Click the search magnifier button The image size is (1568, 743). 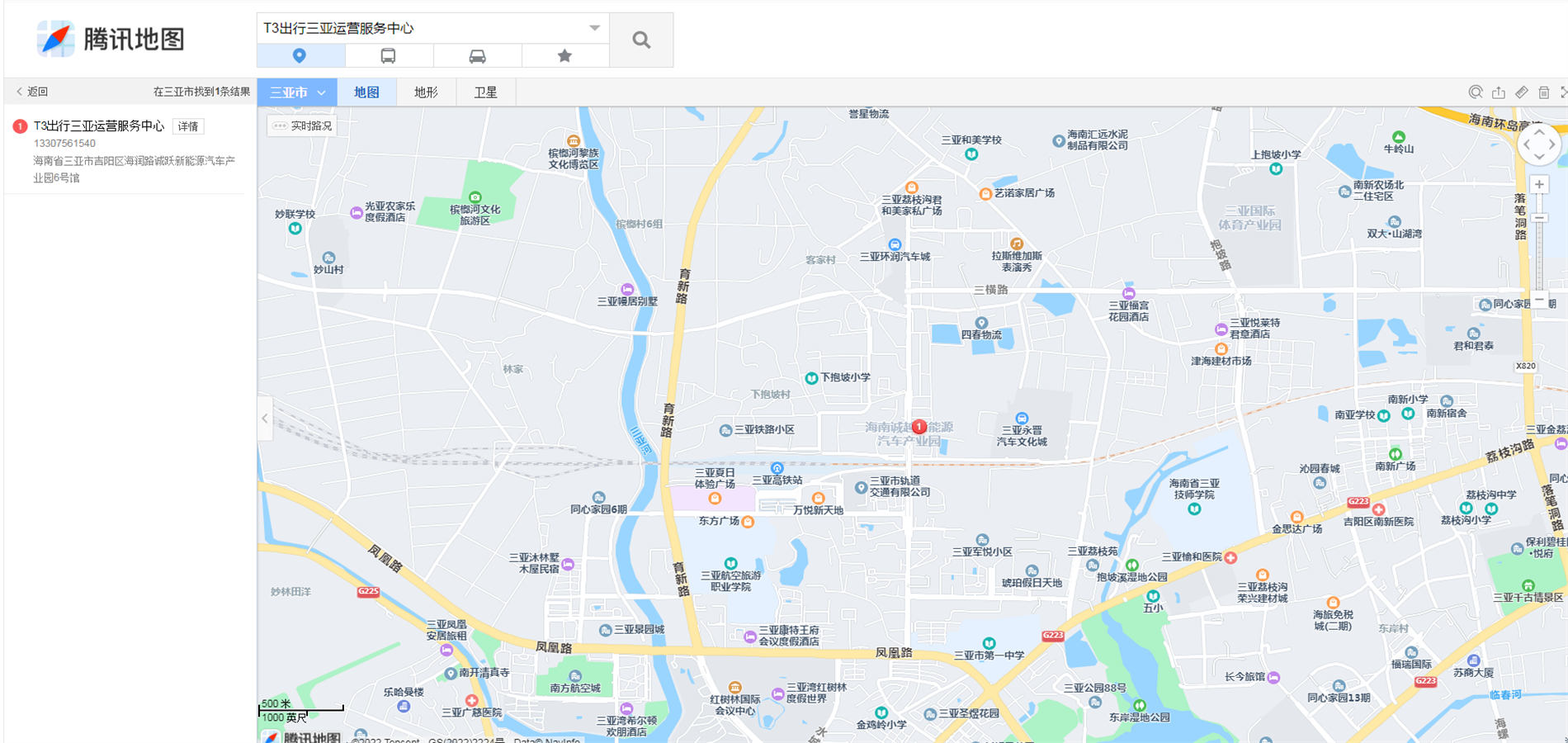pos(641,40)
